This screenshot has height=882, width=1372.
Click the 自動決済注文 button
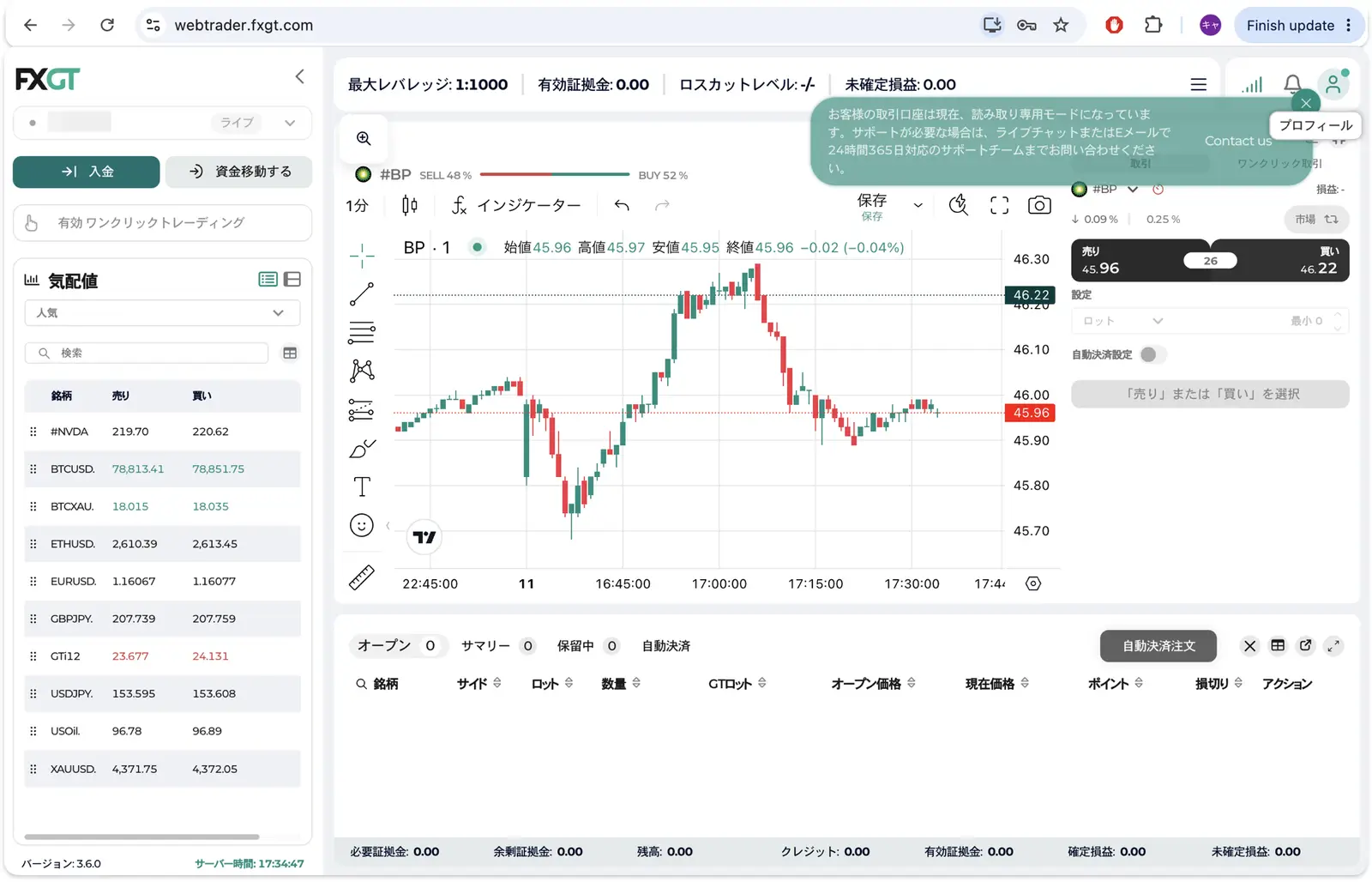click(x=1158, y=646)
